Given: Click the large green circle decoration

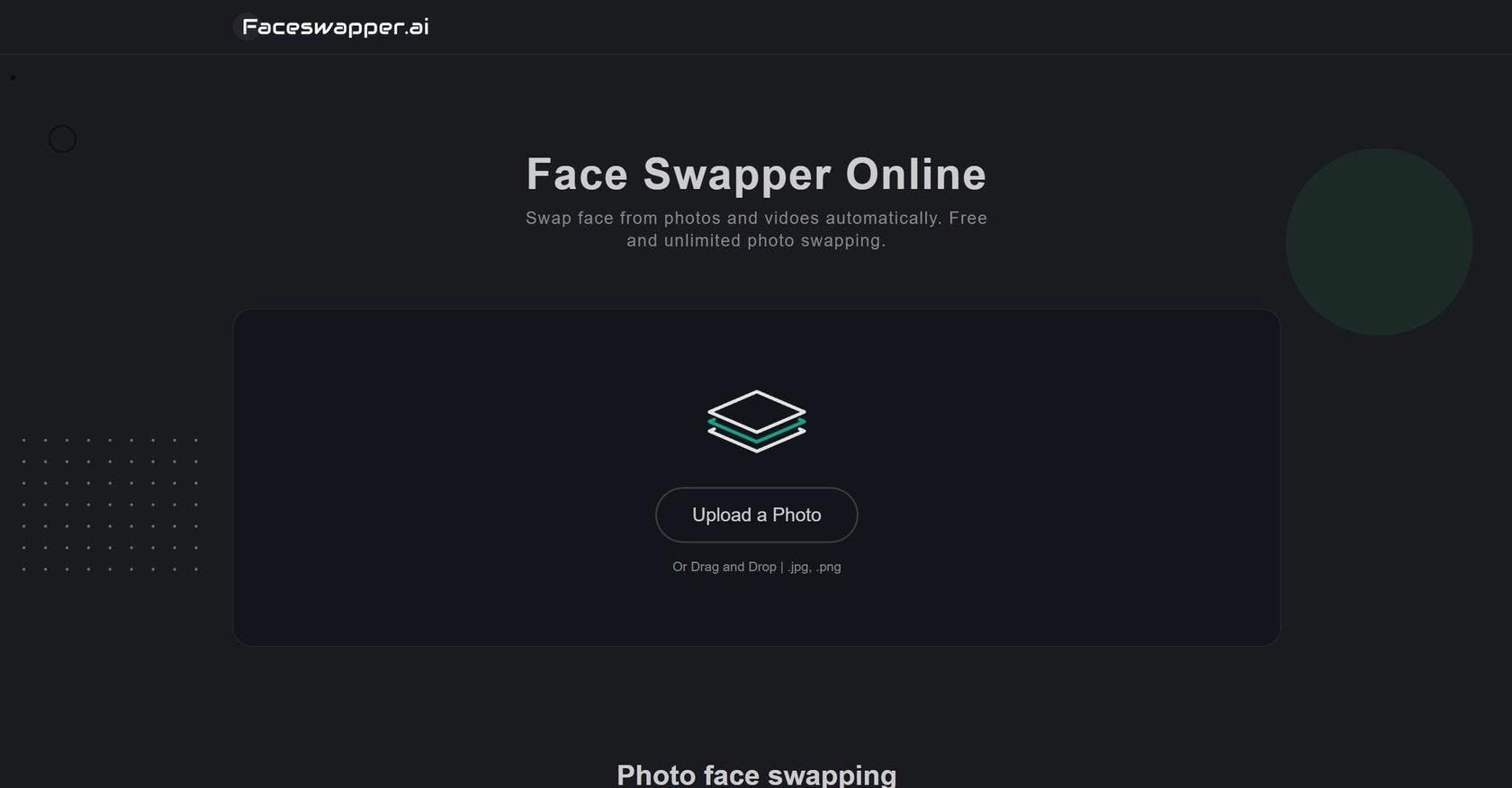Looking at the screenshot, I should point(1379,242).
